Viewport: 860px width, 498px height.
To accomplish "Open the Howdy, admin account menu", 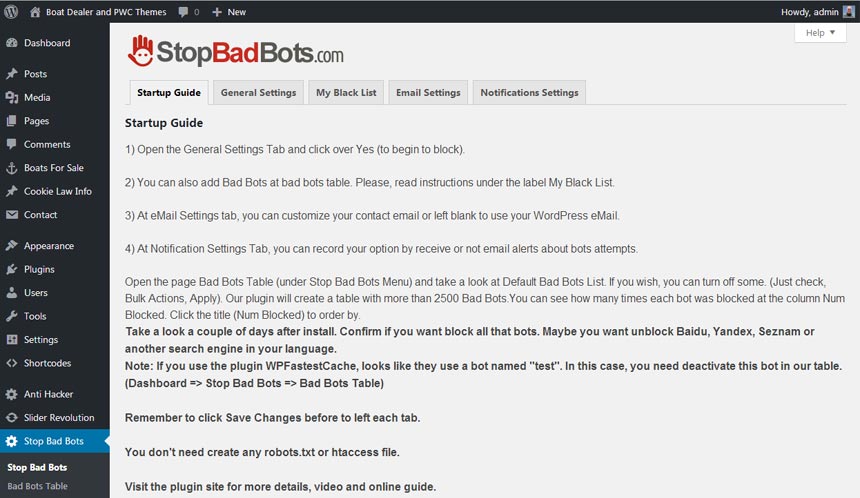I will (813, 12).
